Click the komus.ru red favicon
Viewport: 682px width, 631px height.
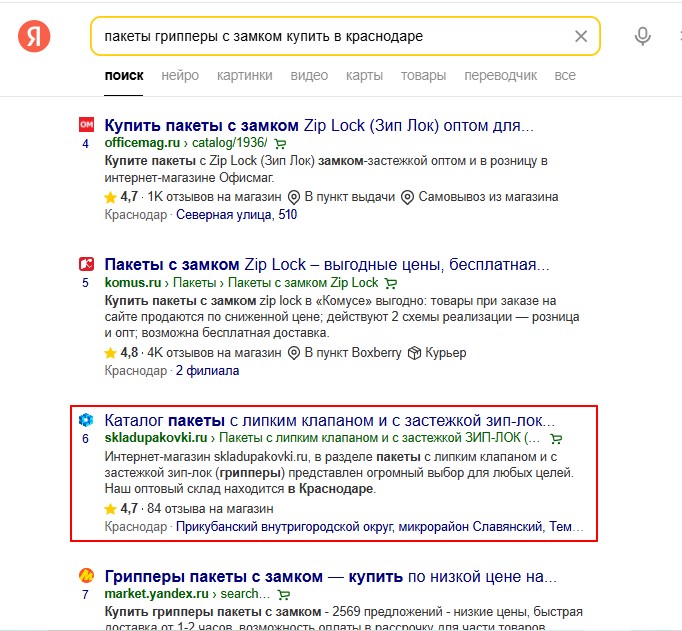click(86, 264)
